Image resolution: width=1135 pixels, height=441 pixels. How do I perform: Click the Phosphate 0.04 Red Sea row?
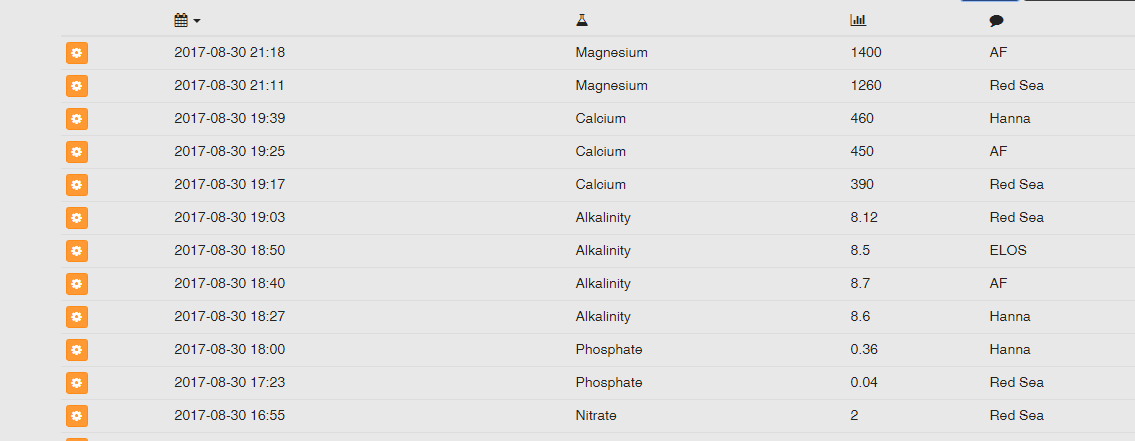[x=598, y=383]
